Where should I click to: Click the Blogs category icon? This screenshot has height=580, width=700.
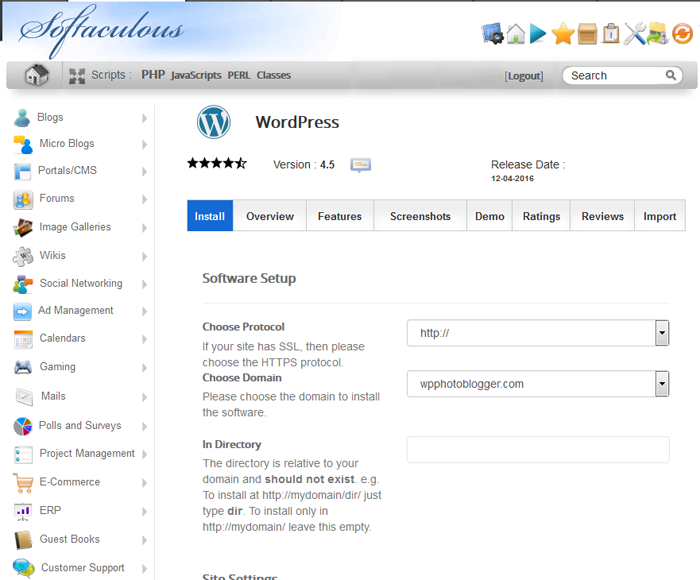[x=22, y=118]
